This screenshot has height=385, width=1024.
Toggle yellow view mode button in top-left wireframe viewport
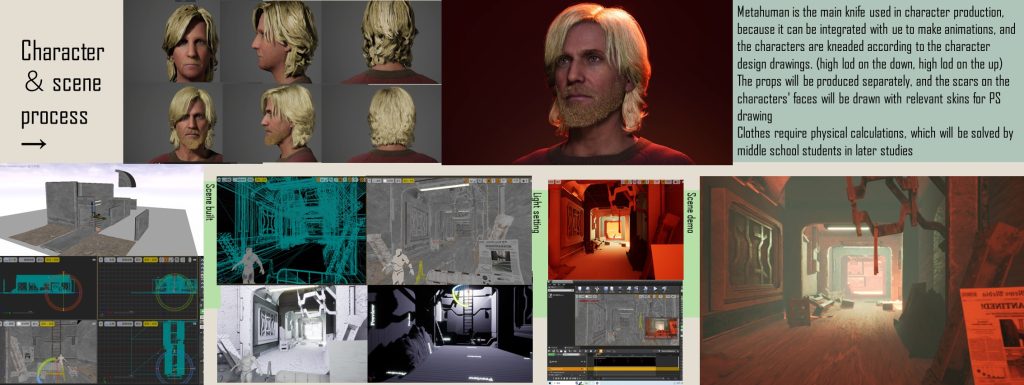52,260
